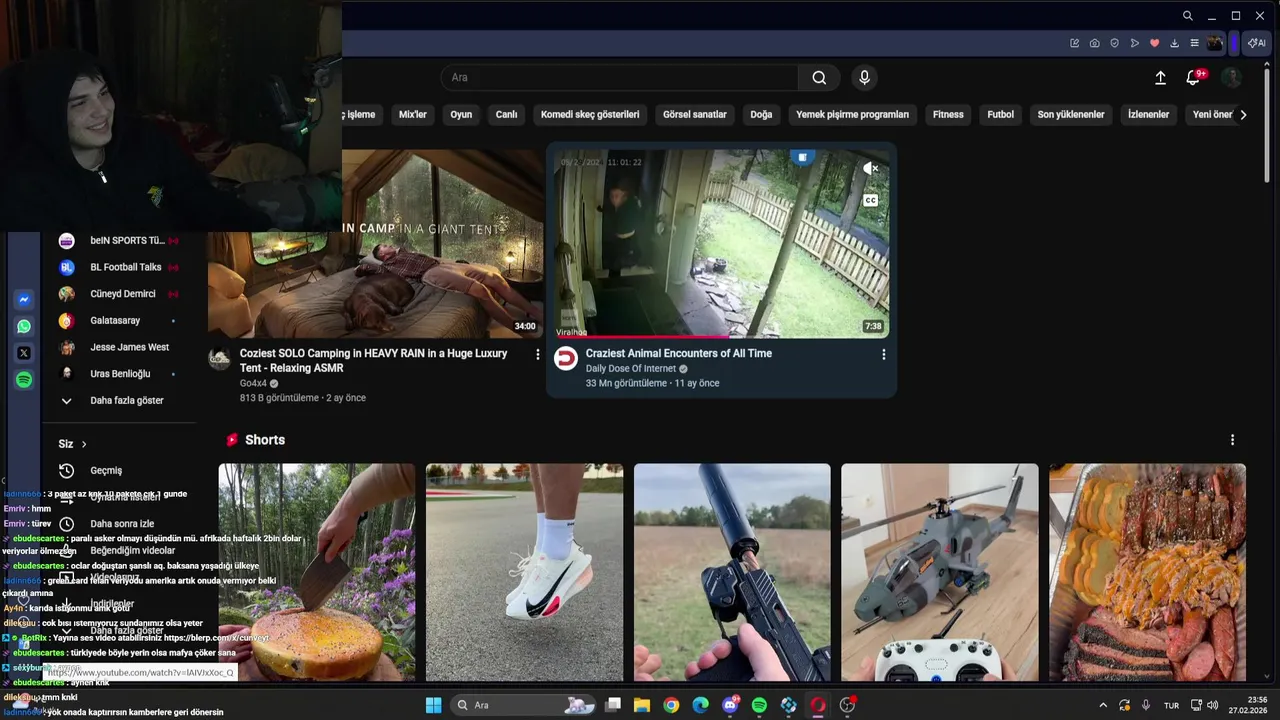Open X/Twitter in the browser sidebar
Viewport: 1280px width, 720px height.
click(x=24, y=353)
